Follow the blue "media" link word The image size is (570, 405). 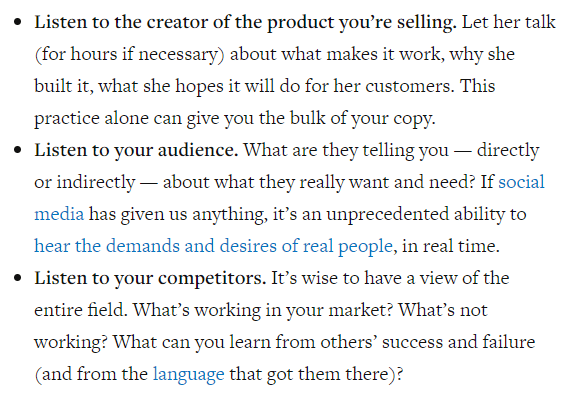coord(59,214)
